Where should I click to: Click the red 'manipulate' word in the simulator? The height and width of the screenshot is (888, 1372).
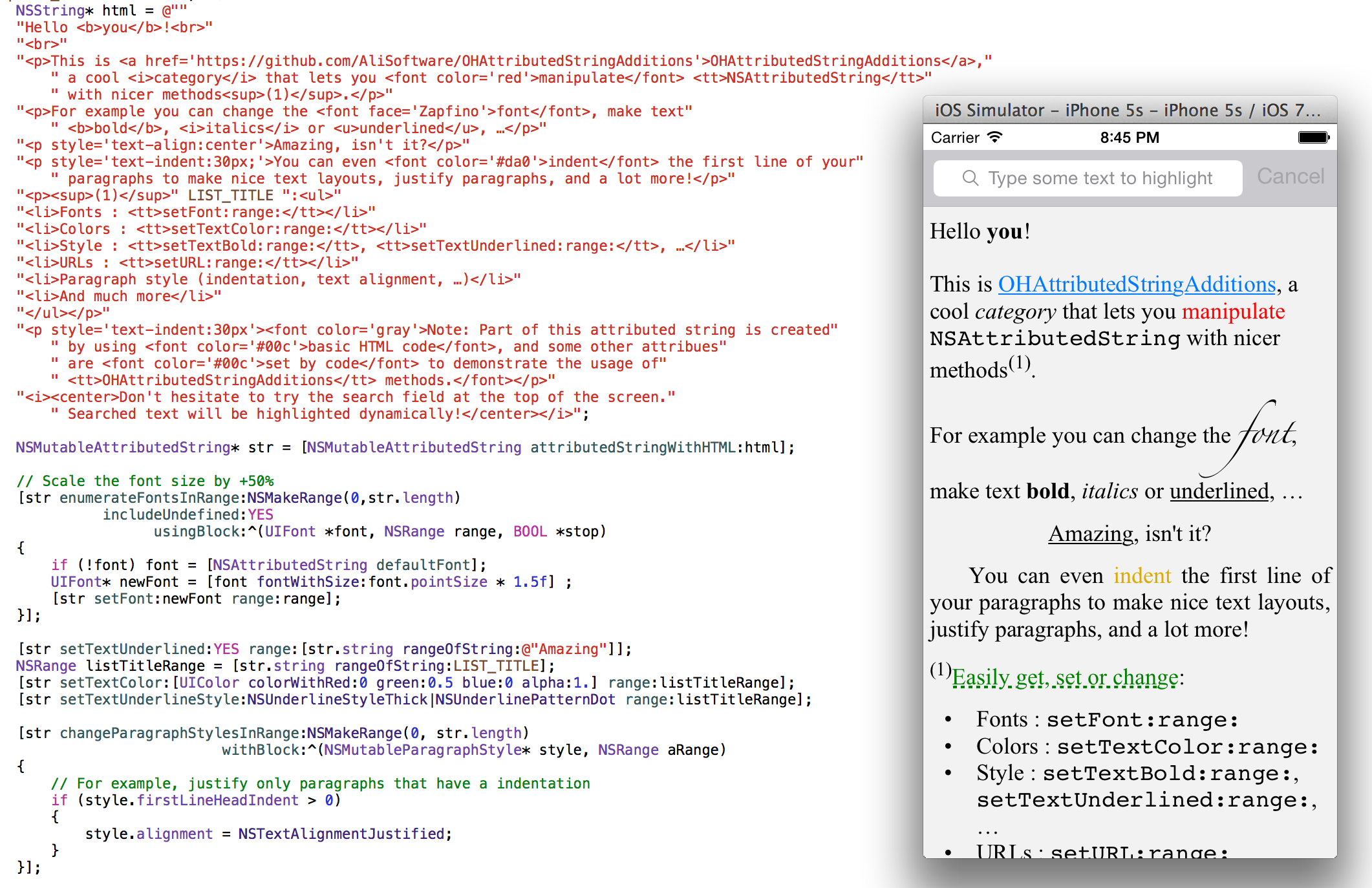[x=1233, y=312]
